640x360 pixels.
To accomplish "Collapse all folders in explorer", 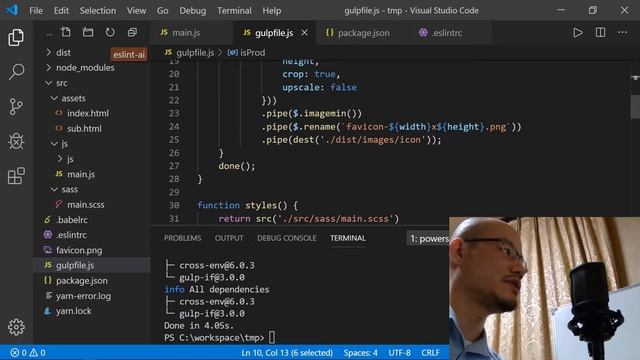I will pos(132,32).
